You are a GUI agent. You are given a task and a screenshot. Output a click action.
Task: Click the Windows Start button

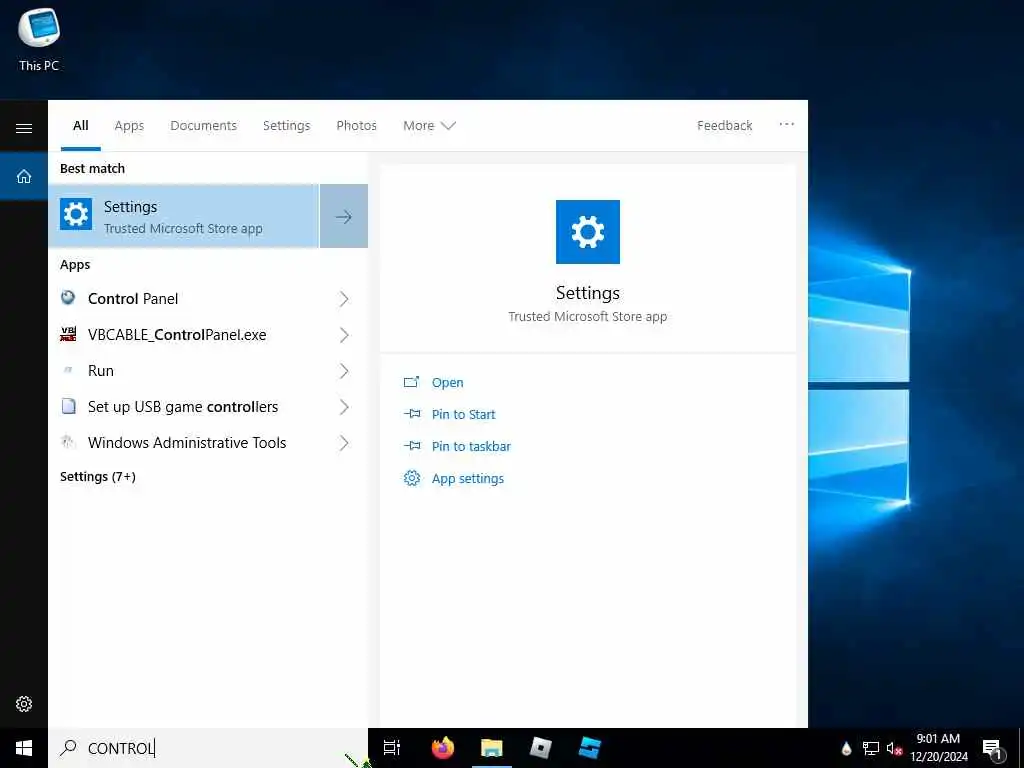(x=24, y=748)
